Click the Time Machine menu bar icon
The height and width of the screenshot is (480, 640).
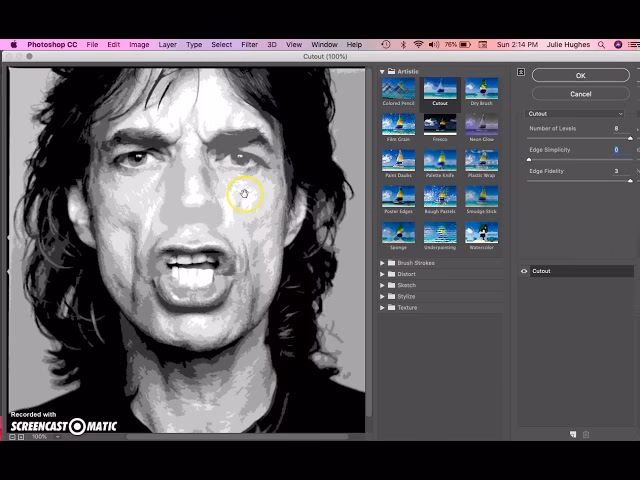[386, 44]
